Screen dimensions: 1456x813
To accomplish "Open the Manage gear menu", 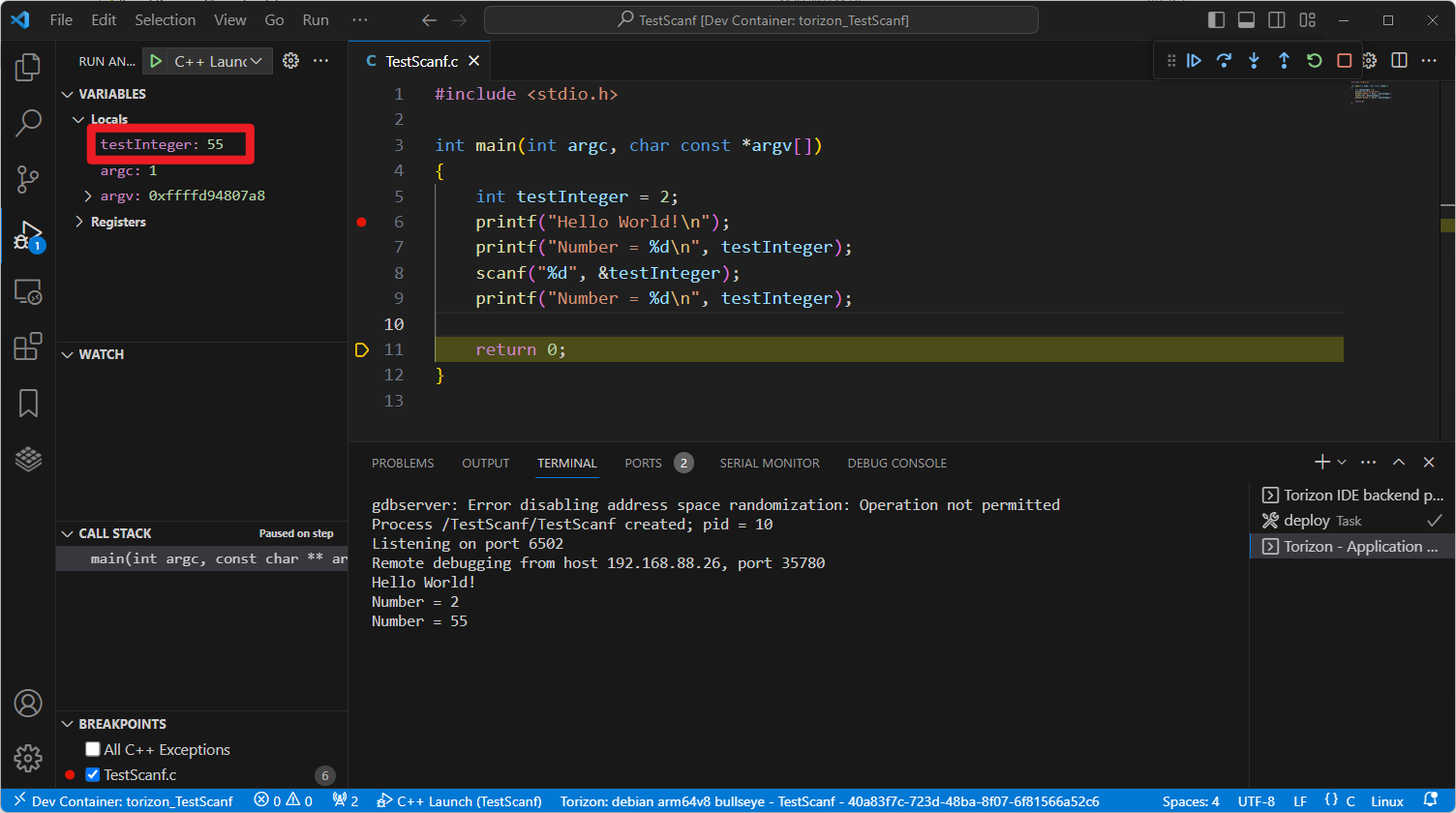I will 28,758.
